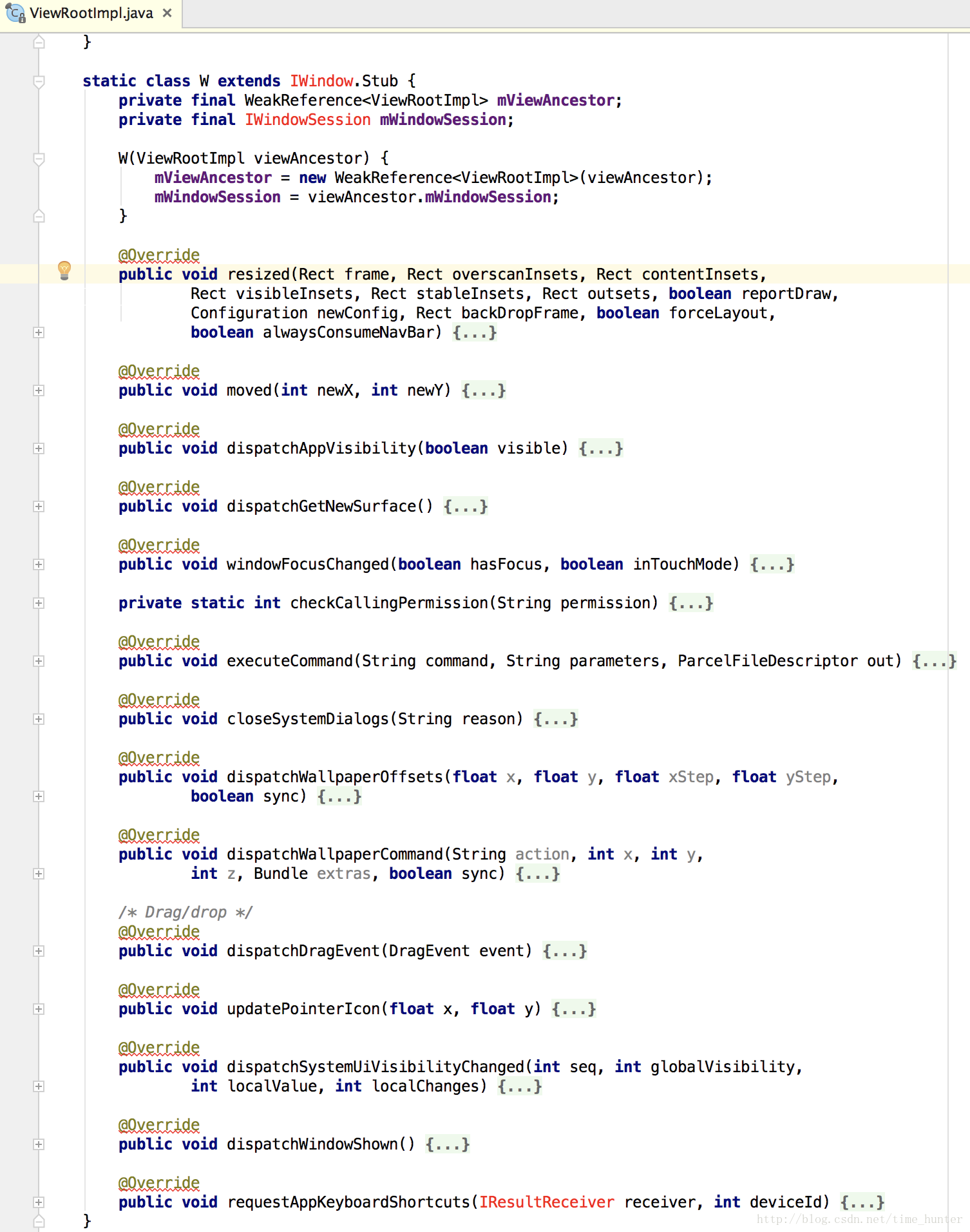Expand dispatchWindowShown fold marker in gutter
Screen dimensions: 970x1232
tap(39, 1144)
